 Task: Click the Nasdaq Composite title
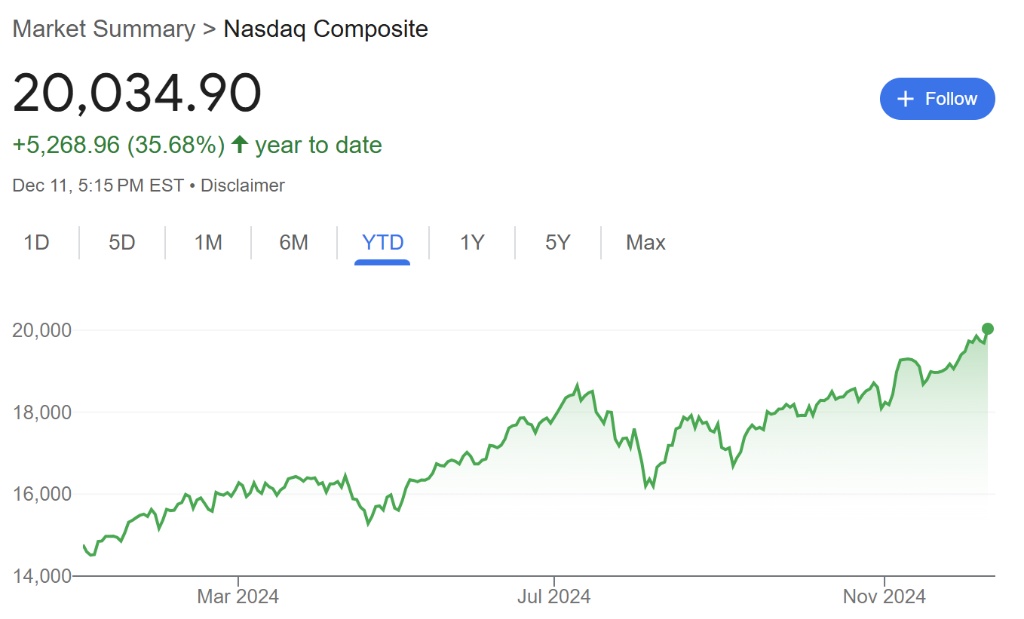coord(326,29)
